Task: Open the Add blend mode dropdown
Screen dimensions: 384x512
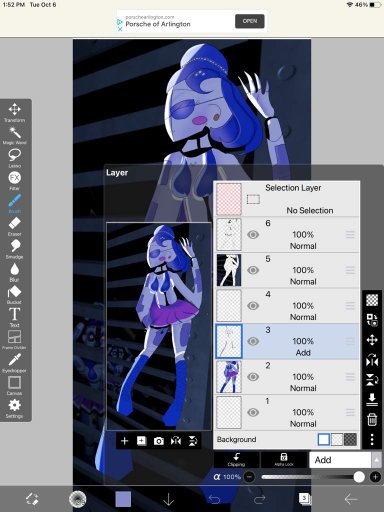Action: point(340,460)
